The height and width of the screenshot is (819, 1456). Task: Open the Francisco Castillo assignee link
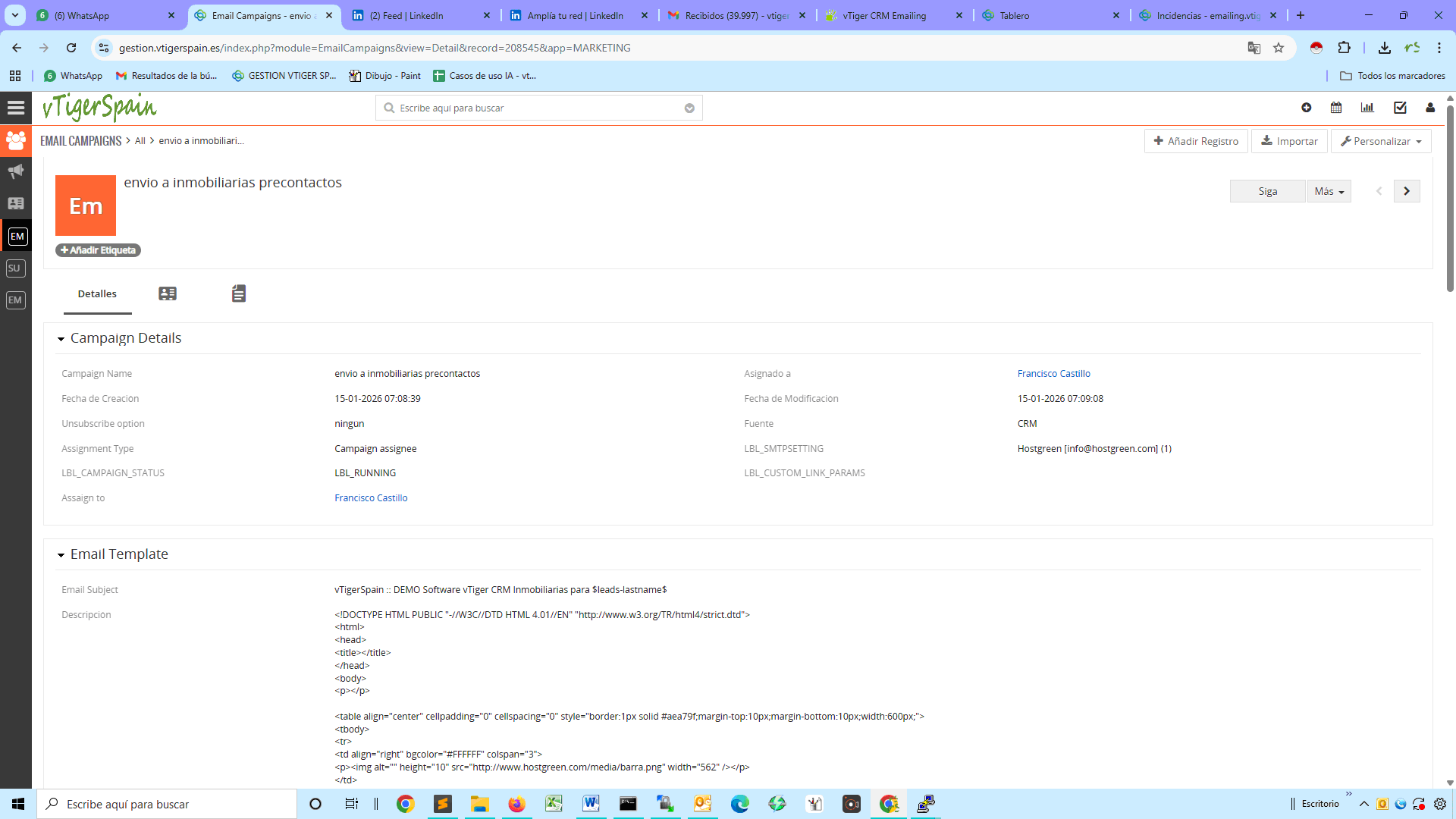coord(1053,373)
